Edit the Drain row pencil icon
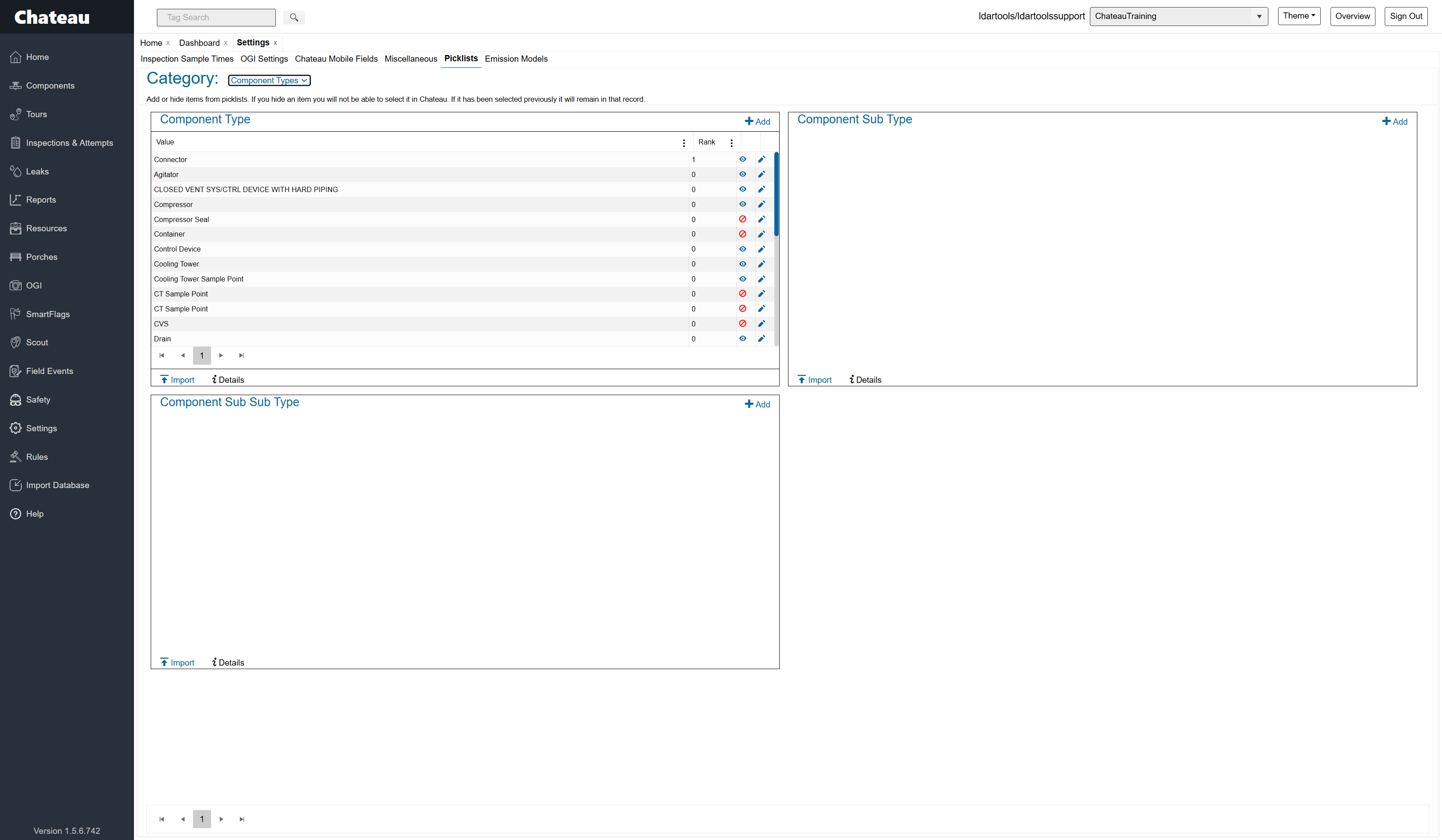Viewport: 1442px width, 840px height. coord(762,339)
